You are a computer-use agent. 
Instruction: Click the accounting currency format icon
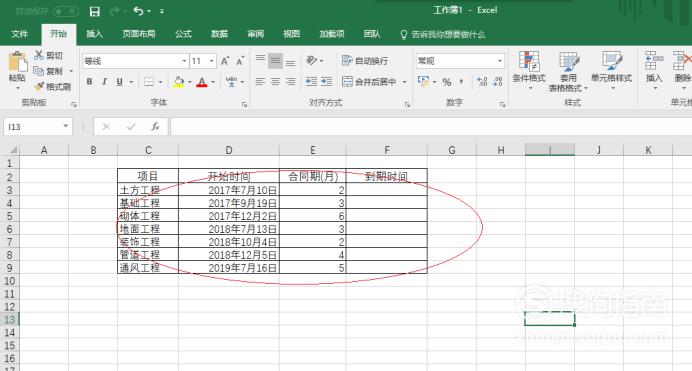(x=424, y=82)
